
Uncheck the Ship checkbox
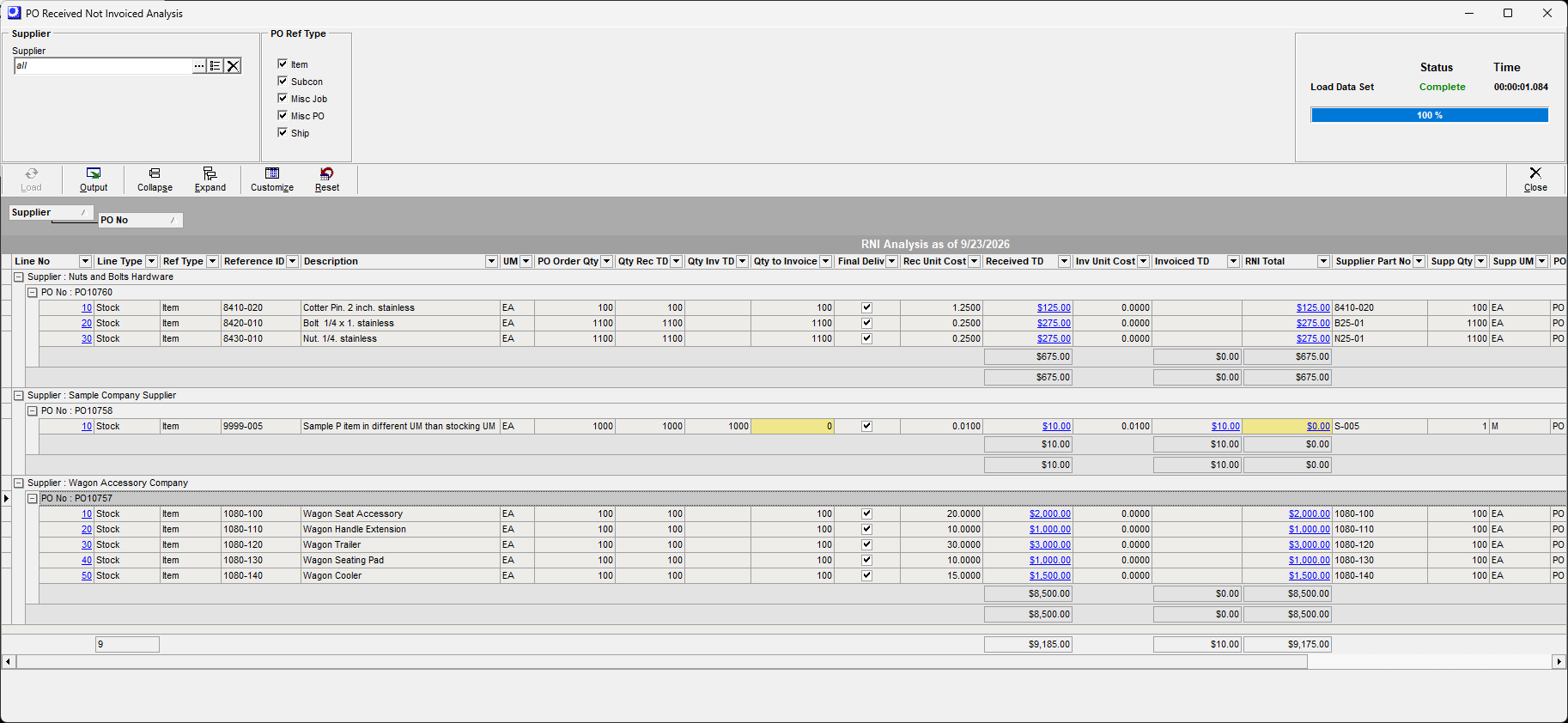click(283, 132)
